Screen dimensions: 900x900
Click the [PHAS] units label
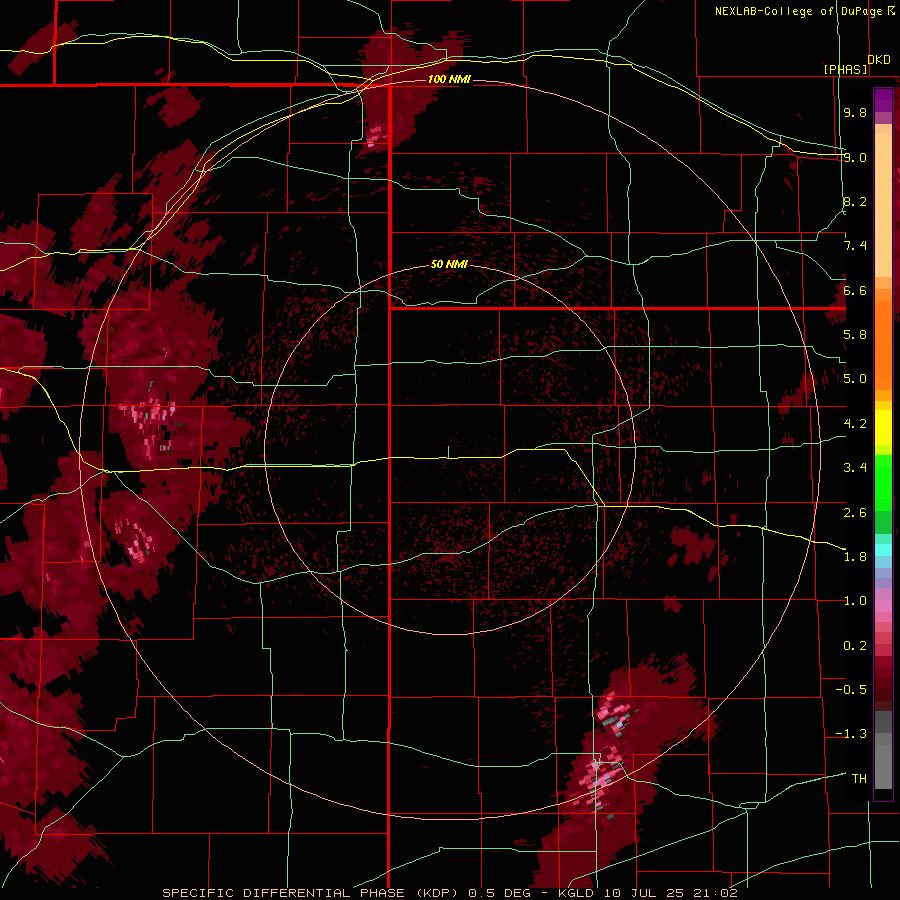pos(845,69)
